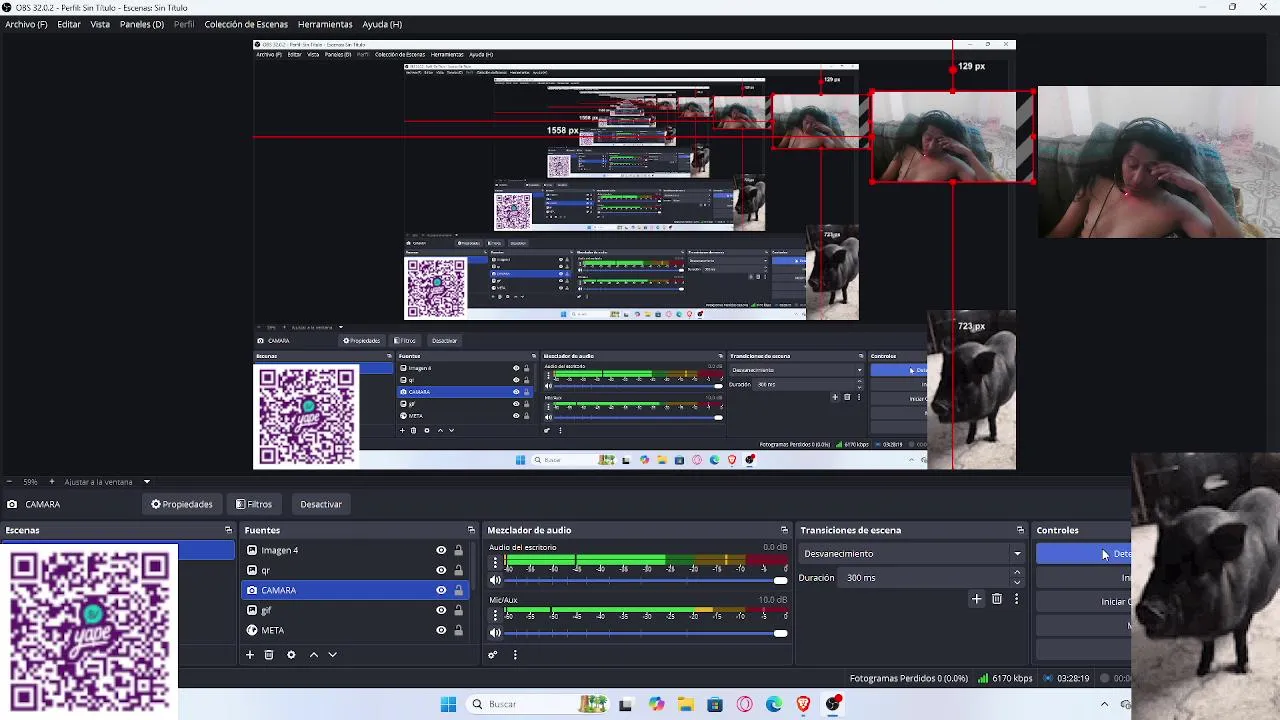This screenshot has width=1280, height=720.
Task: Hide the gif source
Action: [441, 610]
